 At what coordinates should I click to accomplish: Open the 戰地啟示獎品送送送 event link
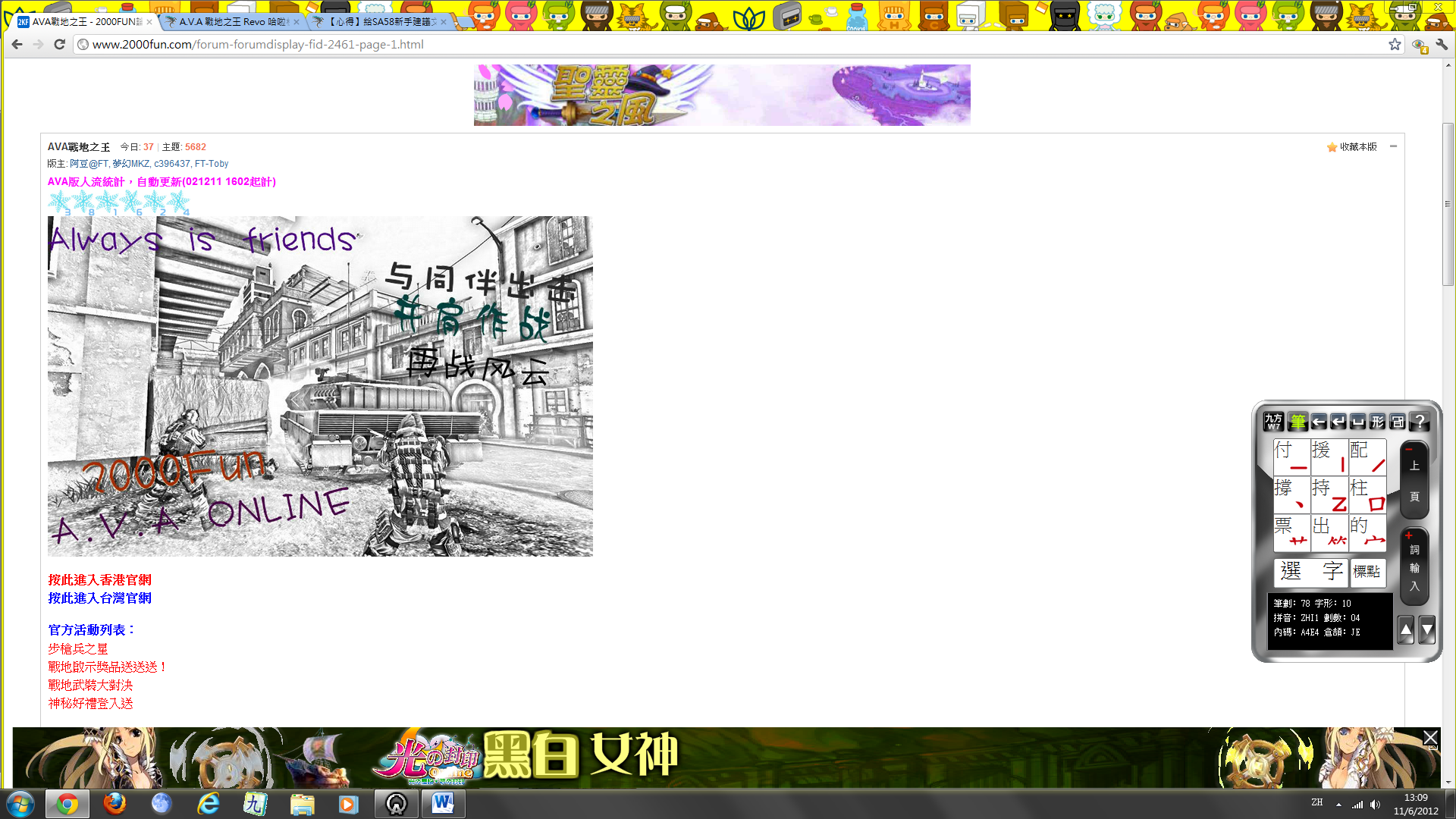107,667
